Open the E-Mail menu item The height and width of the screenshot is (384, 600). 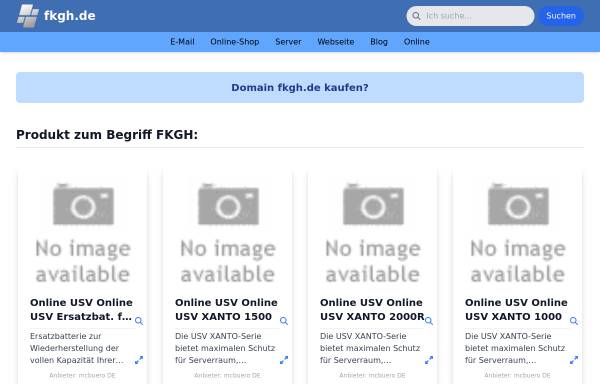(183, 42)
